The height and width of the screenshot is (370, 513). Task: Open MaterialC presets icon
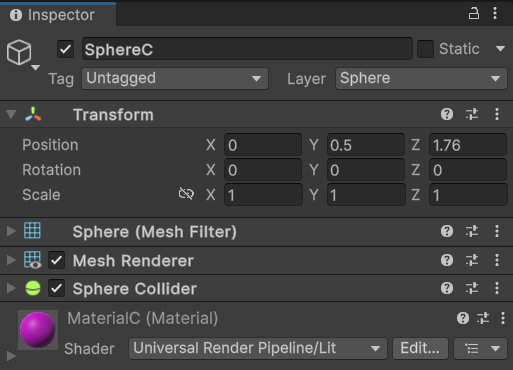coord(483,318)
